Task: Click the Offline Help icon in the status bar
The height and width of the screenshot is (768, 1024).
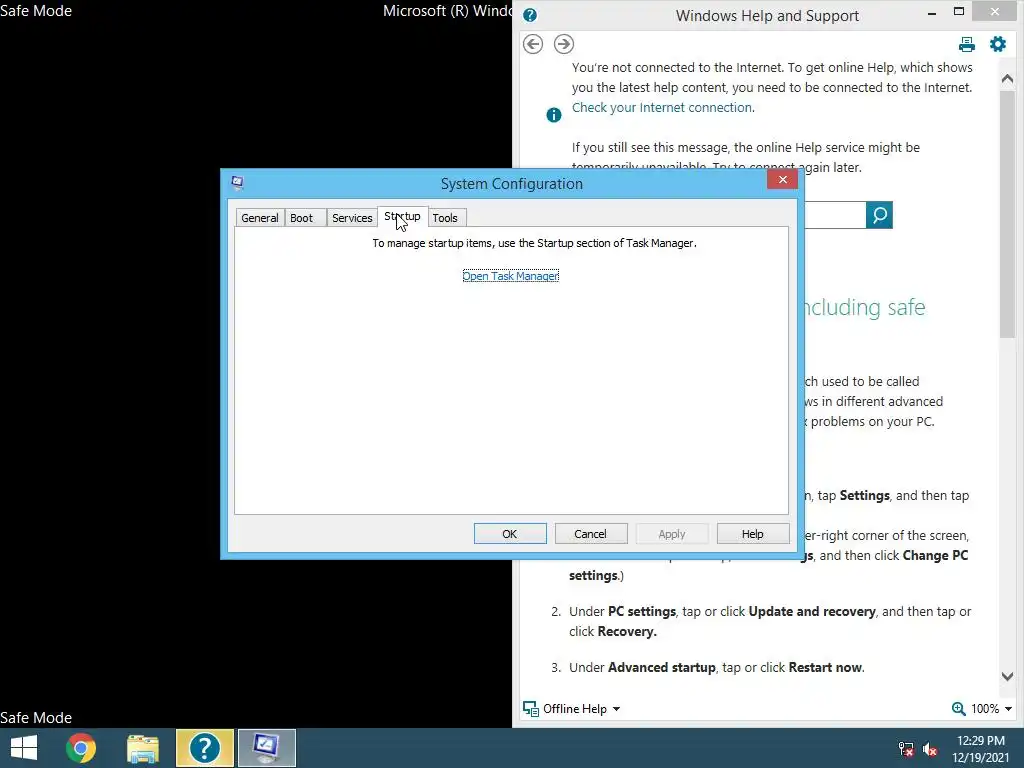Action: [x=531, y=709]
